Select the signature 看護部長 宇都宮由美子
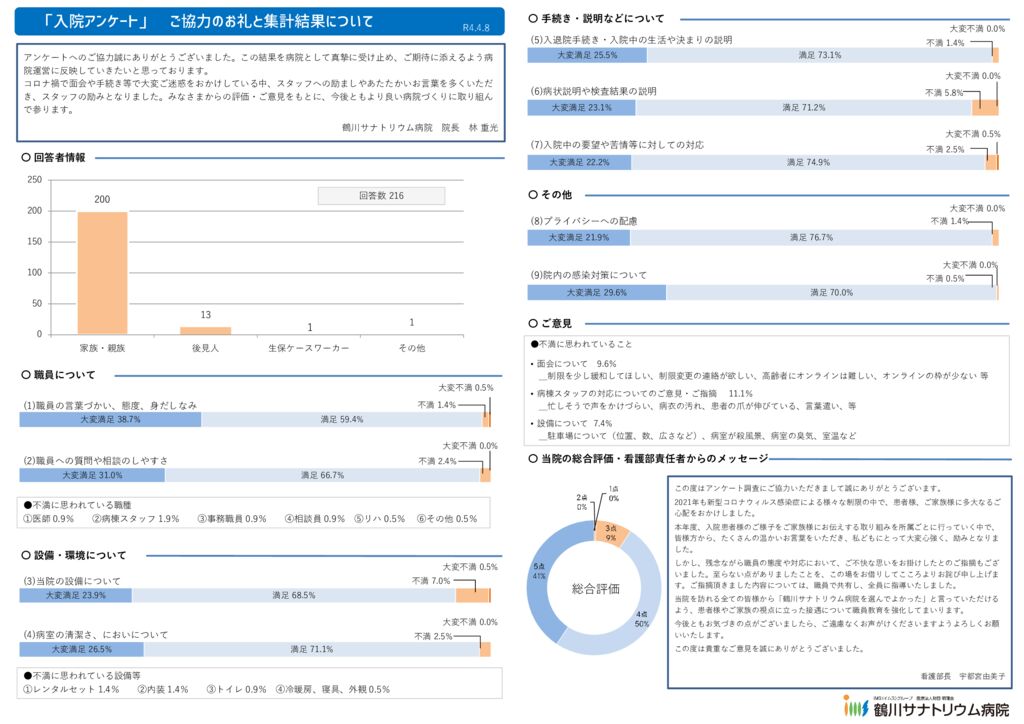Image resolution: width=1024 pixels, height=724 pixels. [963, 677]
